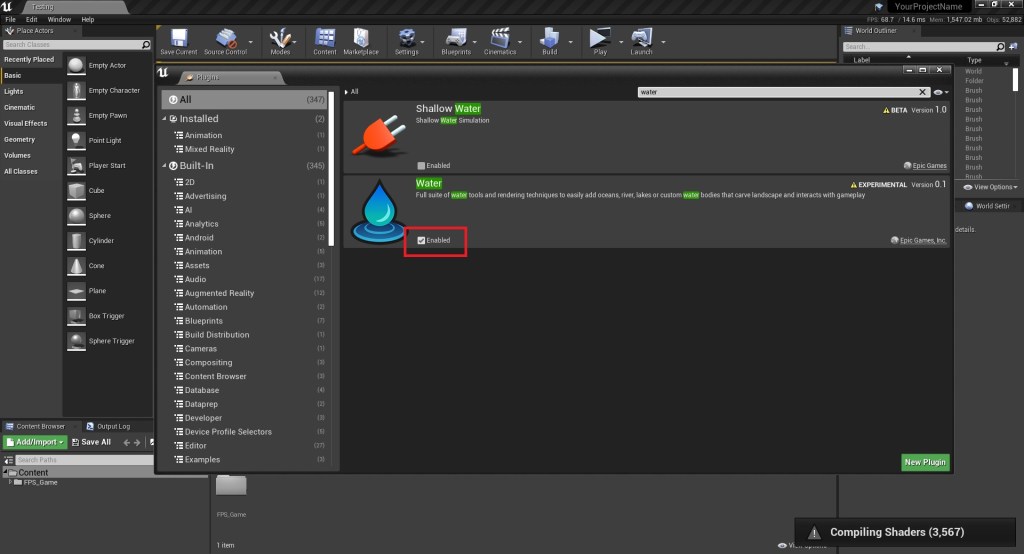Screen dimensions: 1024x554
Task: Open the Add/Import dropdown
Action: point(36,442)
